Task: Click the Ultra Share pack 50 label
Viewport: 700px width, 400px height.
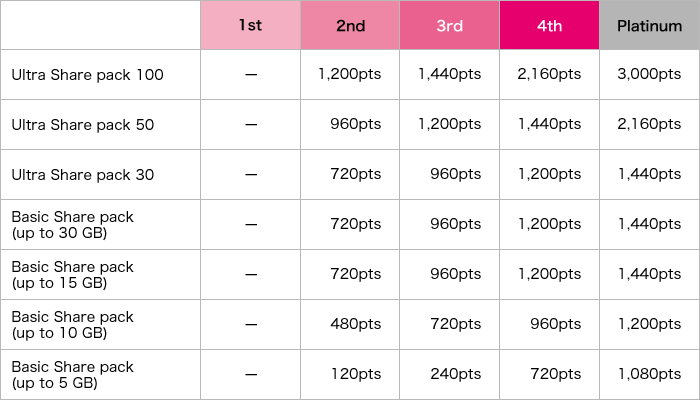Action: [x=83, y=125]
